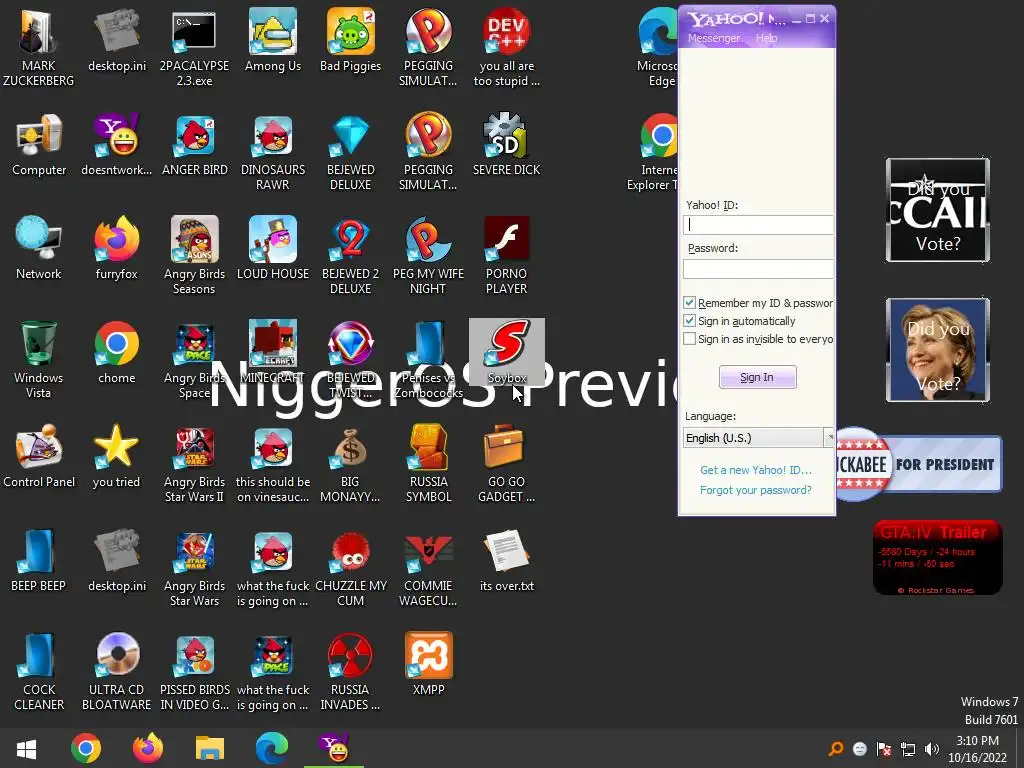
Task: Open the MARK ZUCKERBERG desktop icon
Action: 39,47
